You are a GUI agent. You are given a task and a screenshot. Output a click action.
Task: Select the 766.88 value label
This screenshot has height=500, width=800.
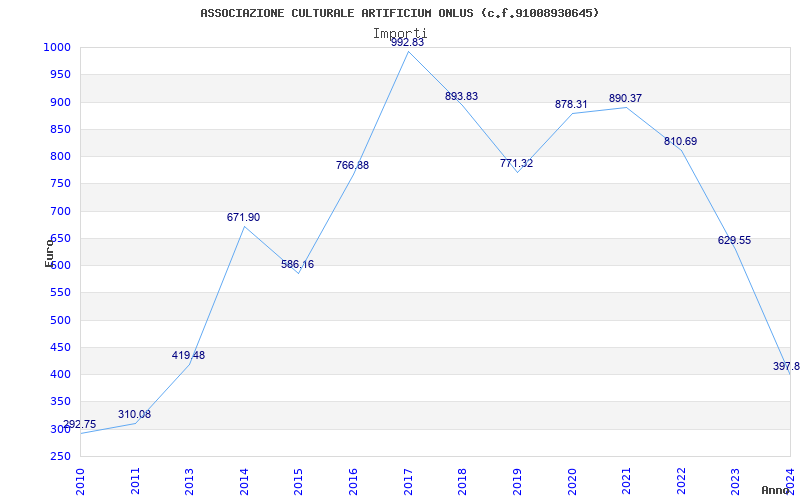click(352, 165)
